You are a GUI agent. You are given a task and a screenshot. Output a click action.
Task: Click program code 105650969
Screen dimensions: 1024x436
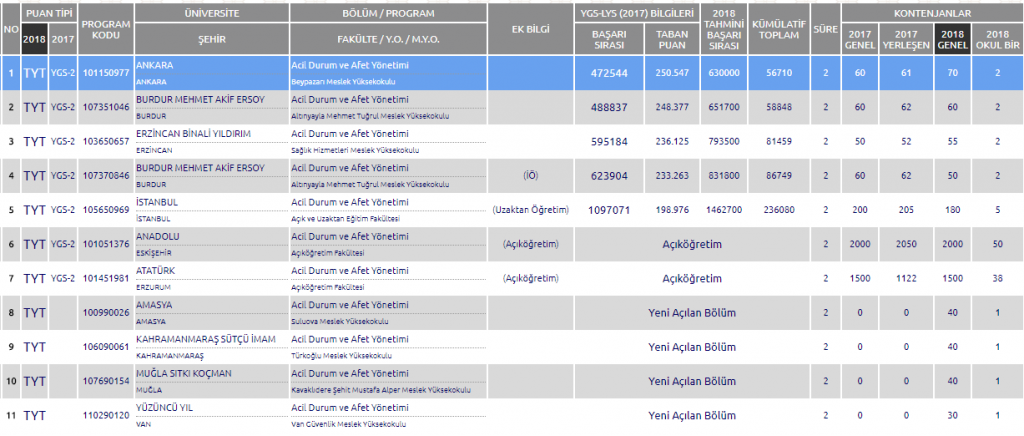(105, 210)
